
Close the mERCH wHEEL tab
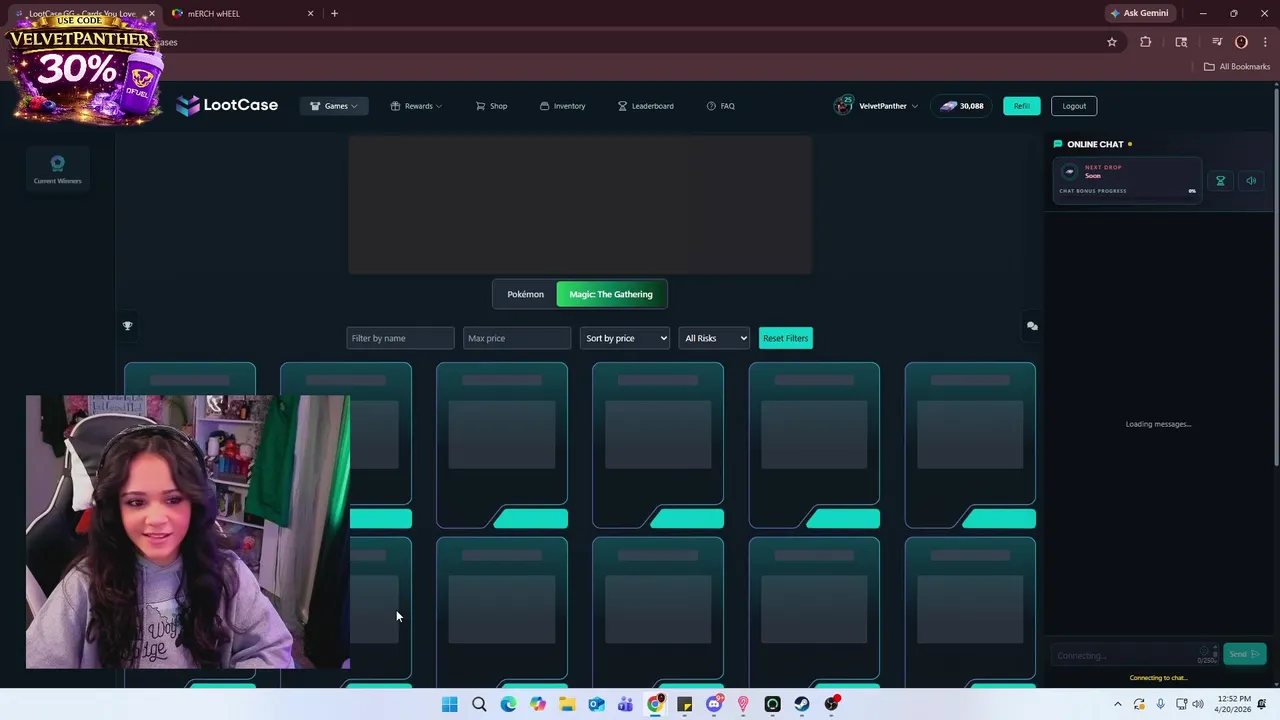tap(310, 13)
